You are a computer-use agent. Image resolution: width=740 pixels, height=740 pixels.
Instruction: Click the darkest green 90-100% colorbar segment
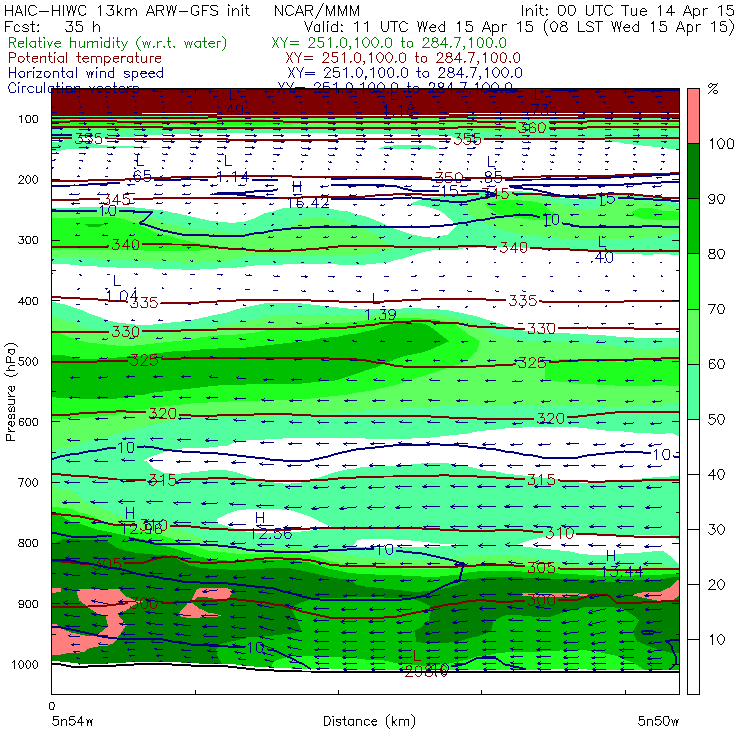tap(693, 171)
